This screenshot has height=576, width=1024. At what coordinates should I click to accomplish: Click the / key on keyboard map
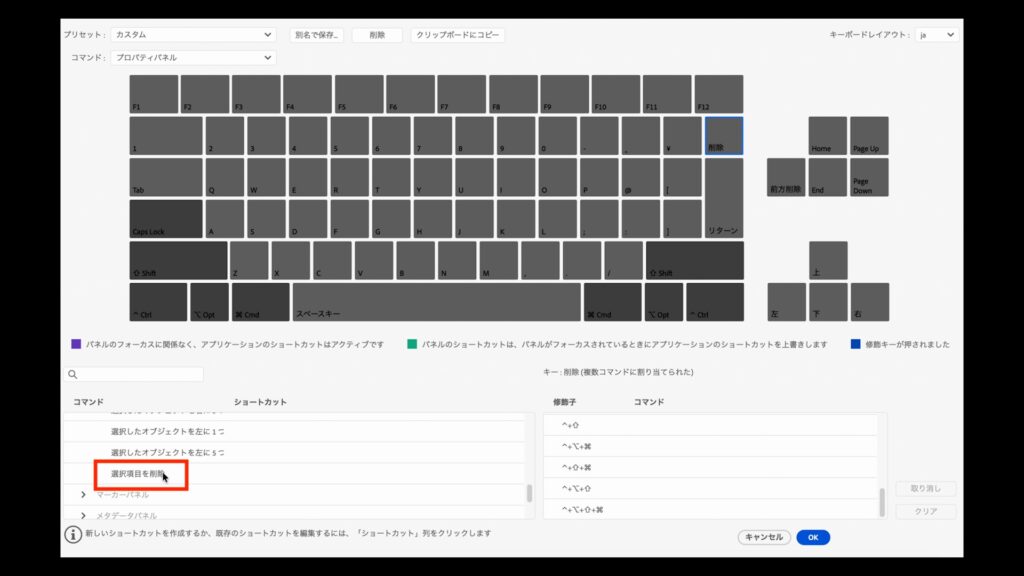623,260
